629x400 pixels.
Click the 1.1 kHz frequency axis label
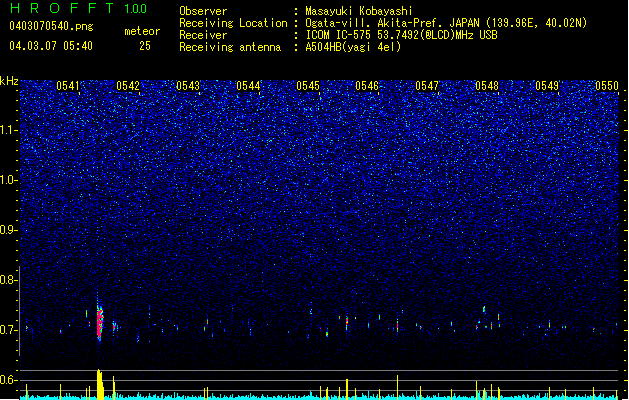coord(8,130)
